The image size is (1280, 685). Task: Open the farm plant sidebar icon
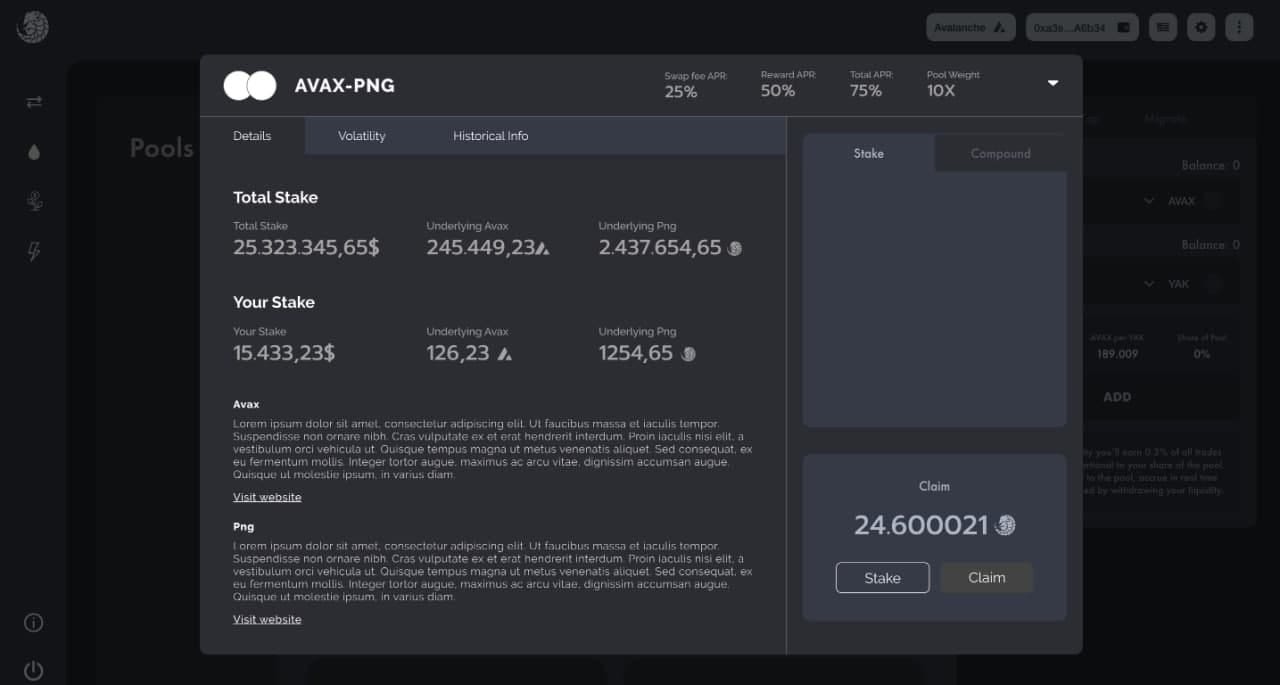pyautogui.click(x=34, y=202)
